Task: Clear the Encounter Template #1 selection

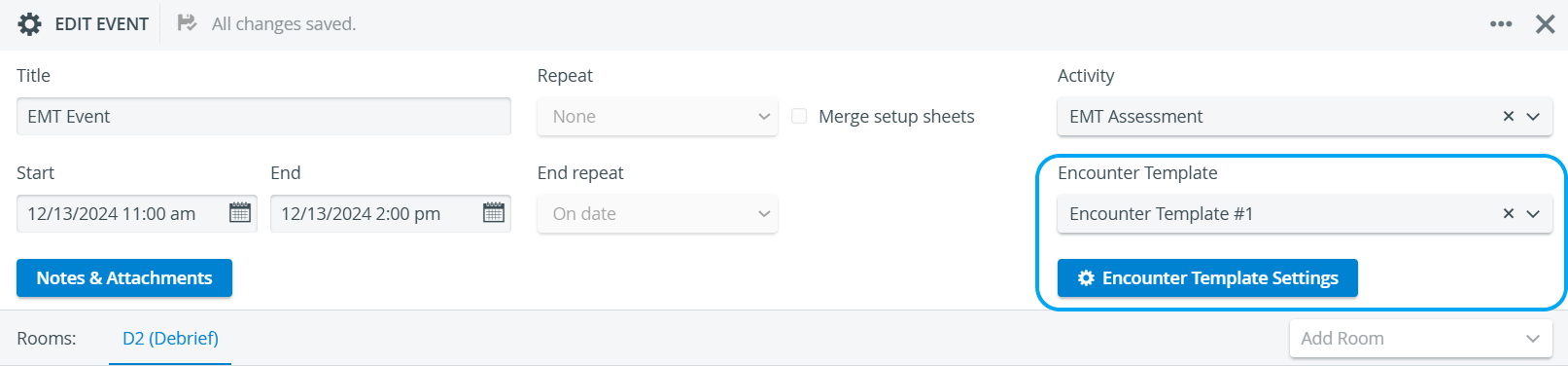Action: pos(1509,213)
